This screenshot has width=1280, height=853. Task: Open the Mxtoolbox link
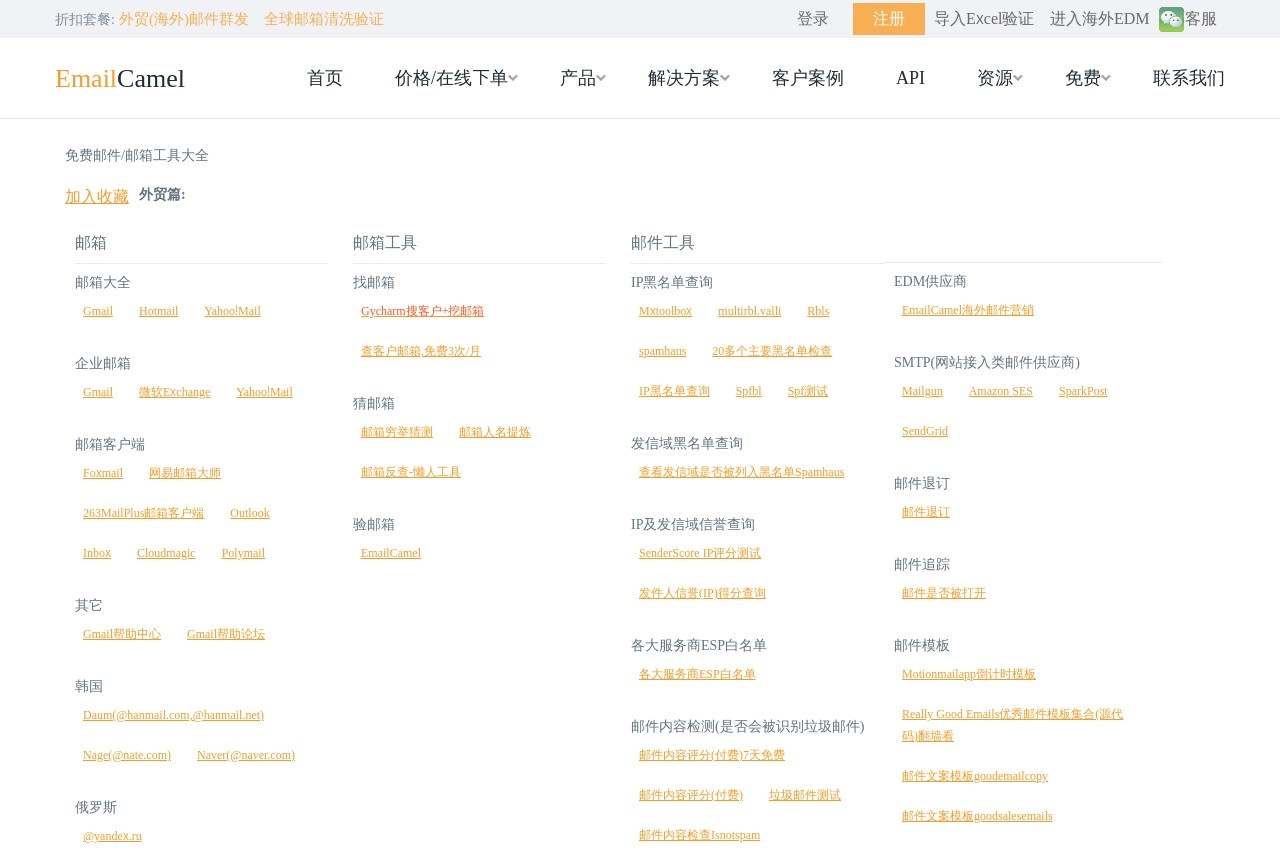pyautogui.click(x=666, y=311)
